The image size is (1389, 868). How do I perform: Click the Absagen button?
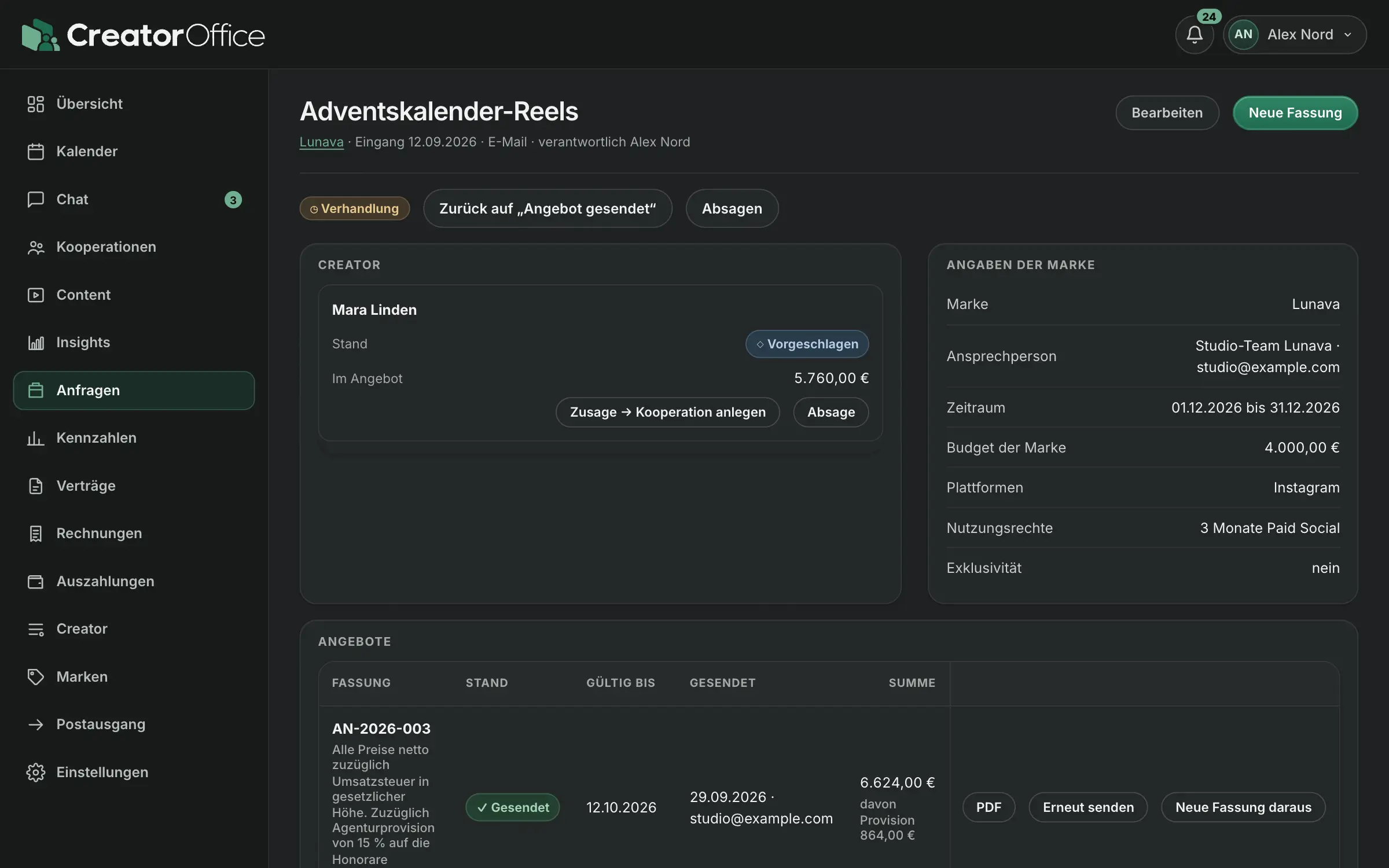click(x=732, y=208)
